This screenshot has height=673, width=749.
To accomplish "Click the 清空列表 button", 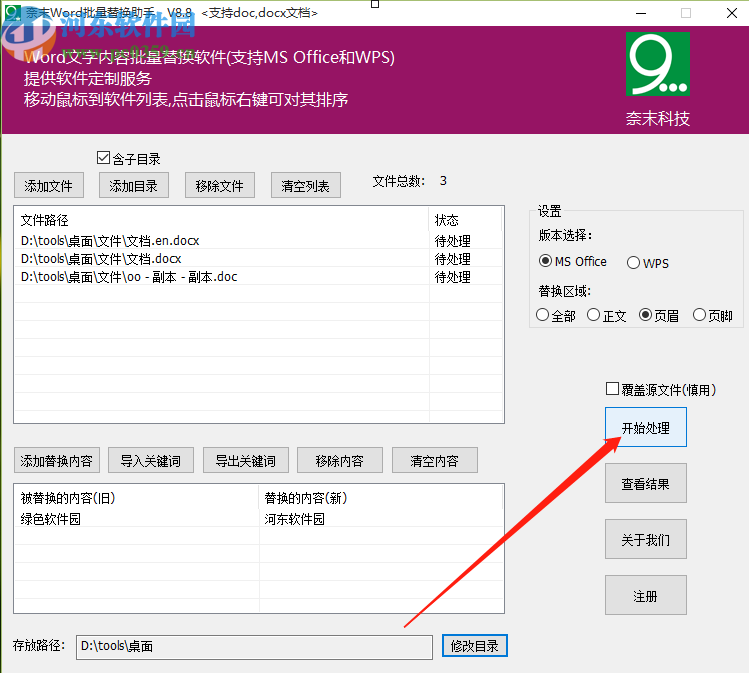I will click(306, 185).
